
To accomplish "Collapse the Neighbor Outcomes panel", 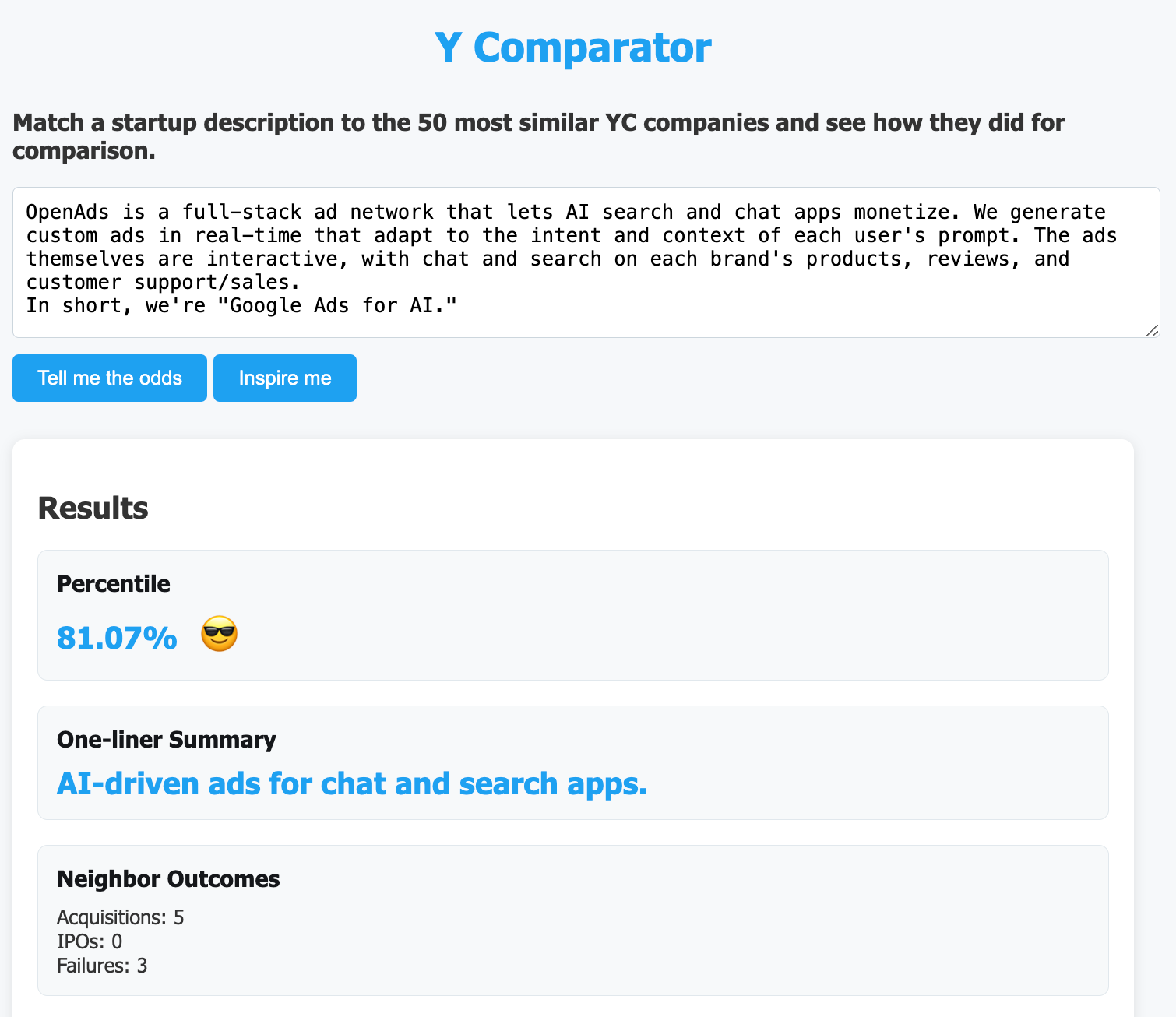I will 167,878.
